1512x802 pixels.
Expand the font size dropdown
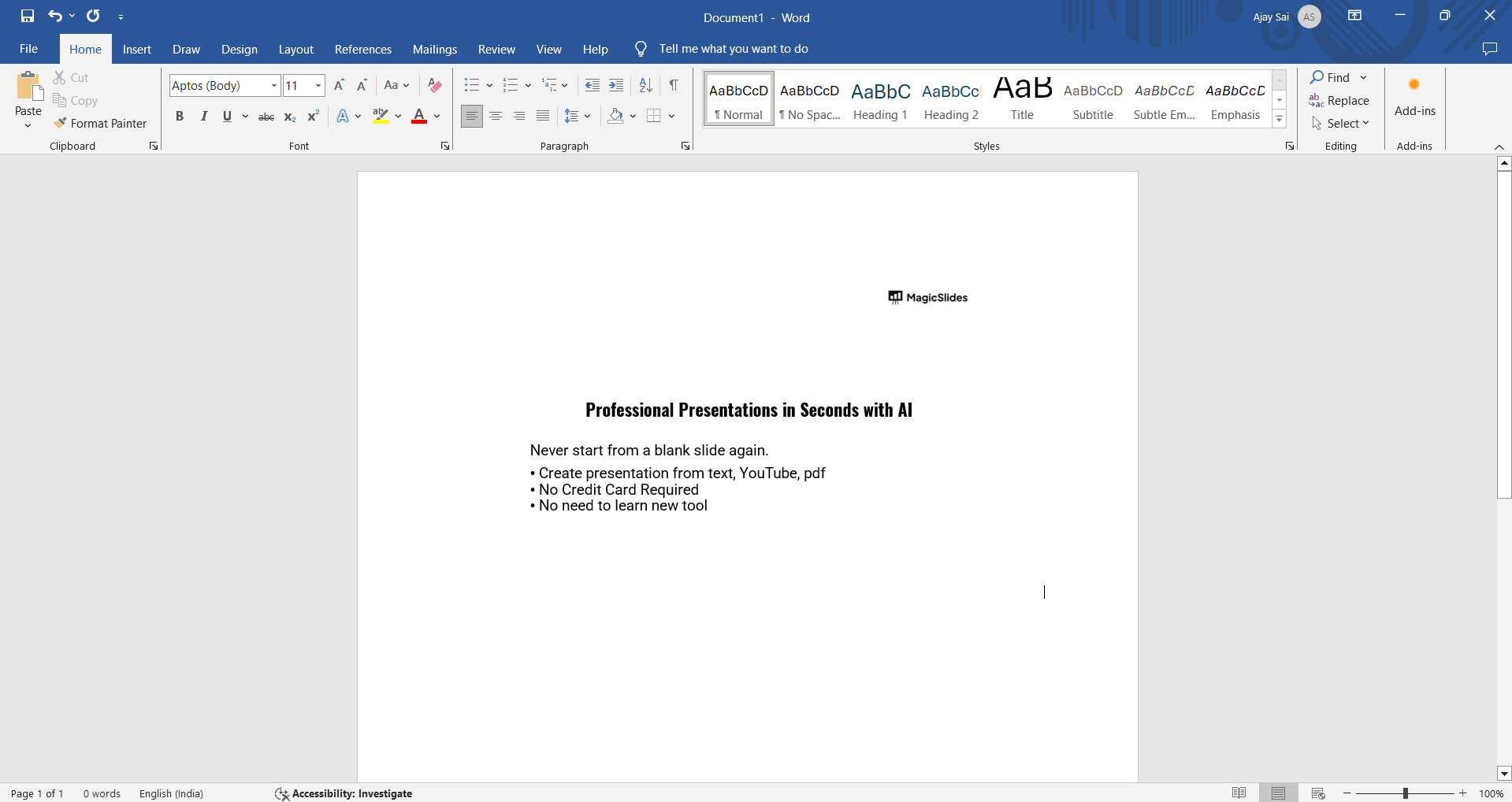[318, 85]
